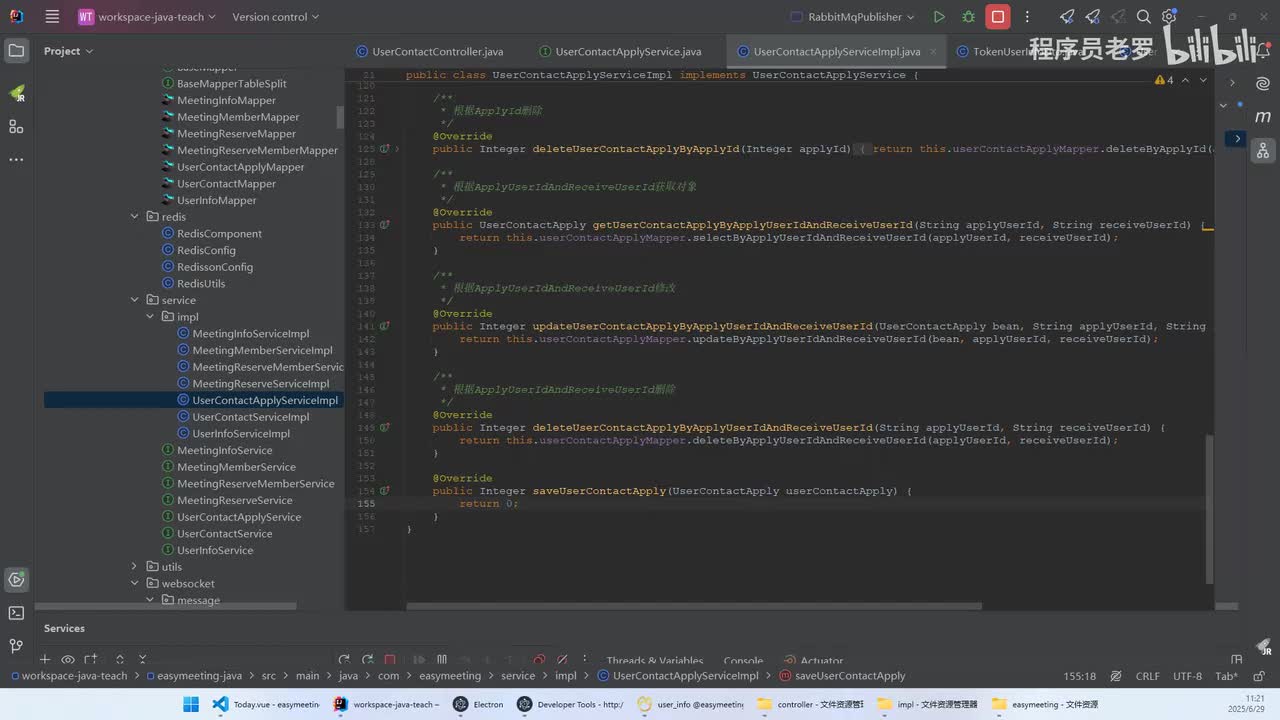Switch to UserContactController.java tab
Viewport: 1280px width, 720px height.
tap(437, 52)
